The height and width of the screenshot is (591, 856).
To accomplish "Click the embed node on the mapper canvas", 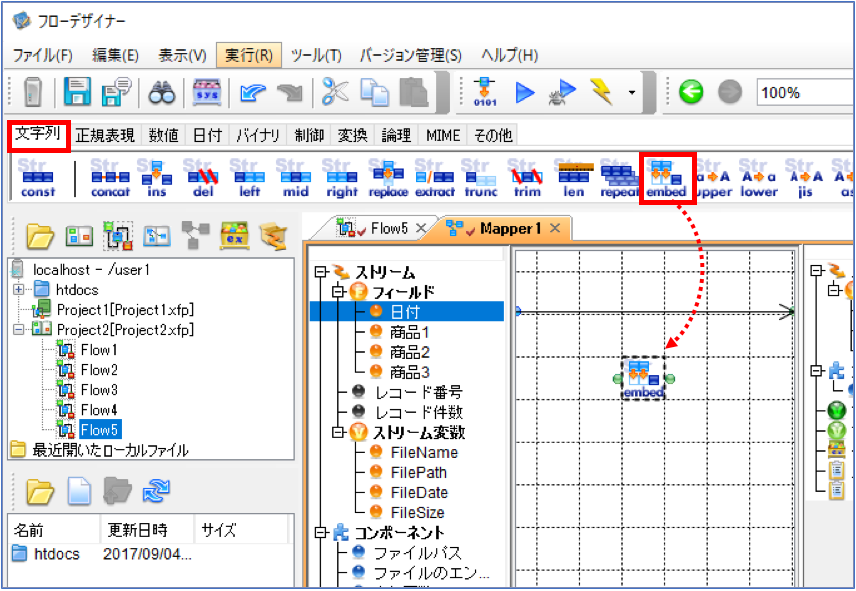I will pyautogui.click(x=644, y=379).
